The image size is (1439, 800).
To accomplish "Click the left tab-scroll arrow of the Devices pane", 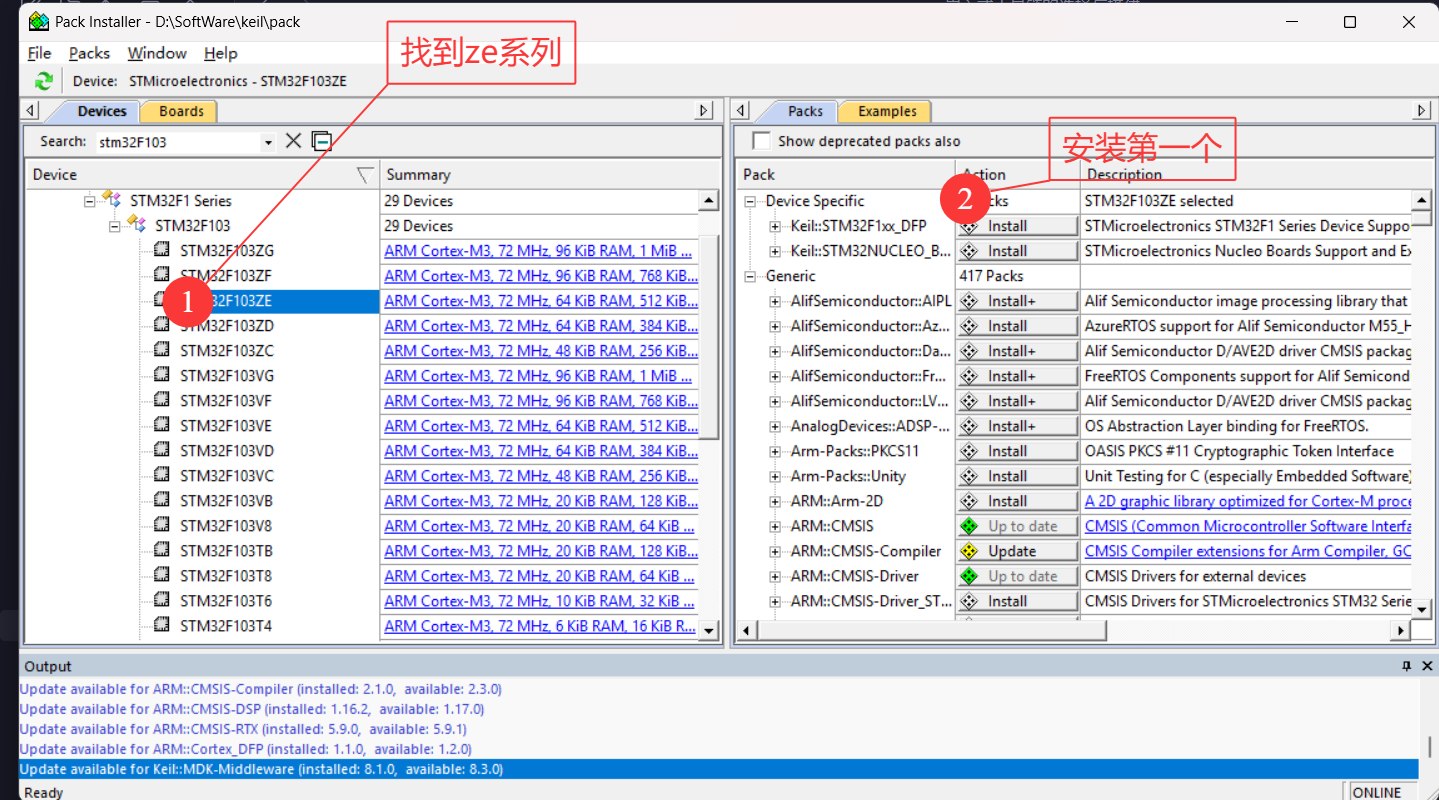I will click(x=31, y=111).
